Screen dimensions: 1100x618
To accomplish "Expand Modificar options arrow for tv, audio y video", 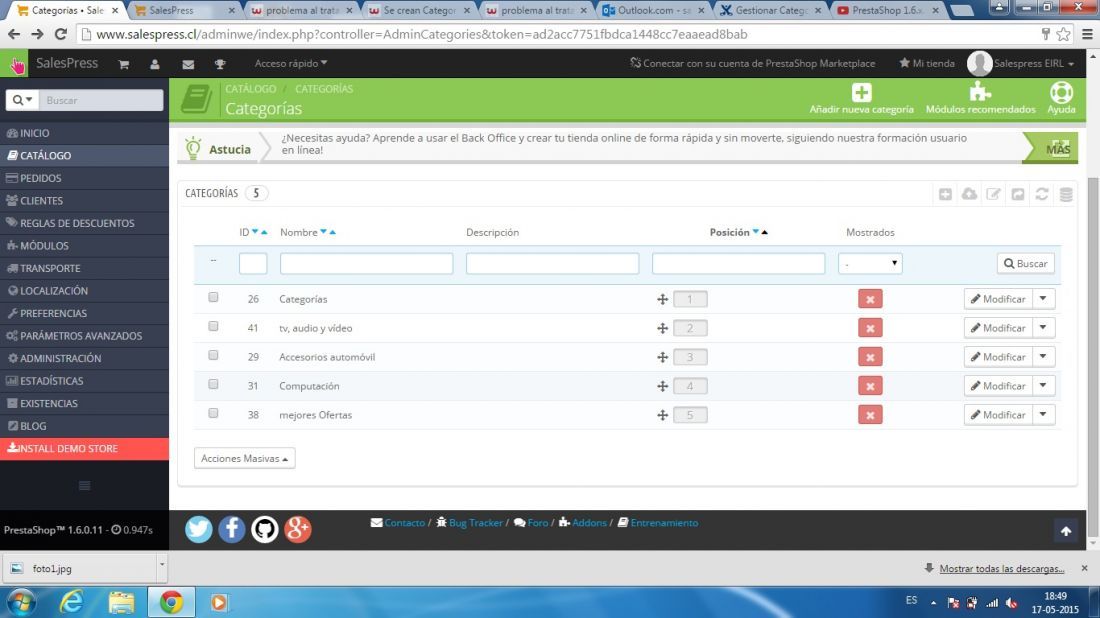I will [x=1044, y=328].
